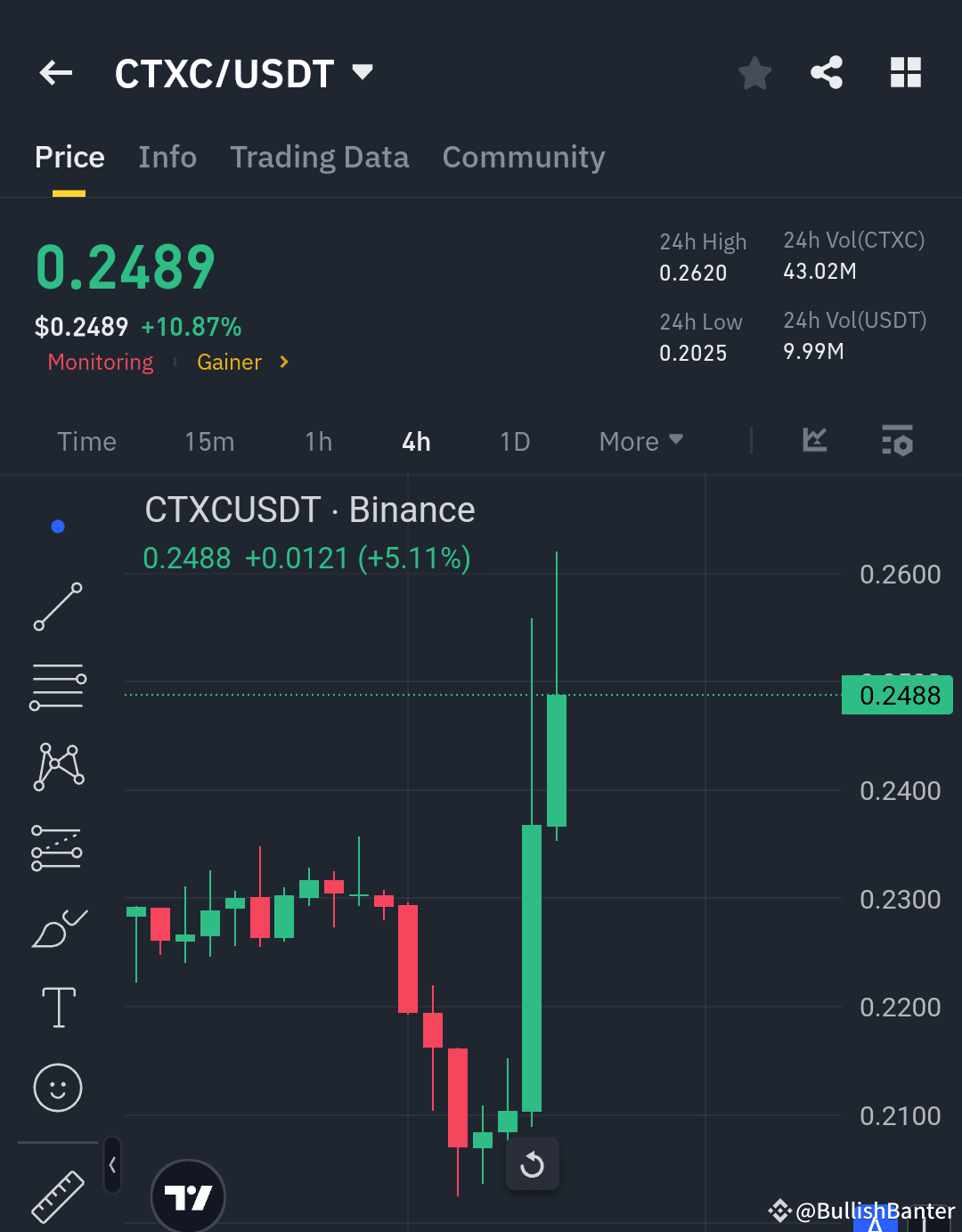Open the Community tab
The height and width of the screenshot is (1232, 962).
(524, 157)
